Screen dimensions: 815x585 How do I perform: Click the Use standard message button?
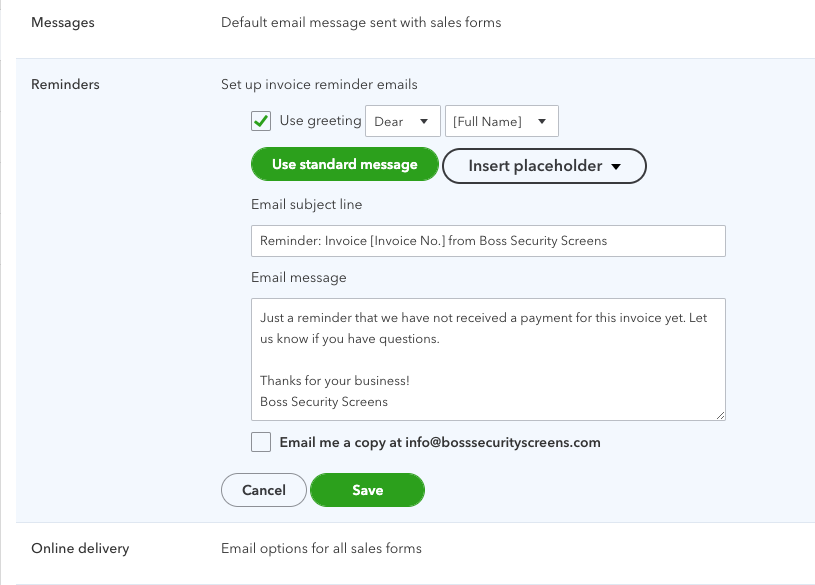344,163
